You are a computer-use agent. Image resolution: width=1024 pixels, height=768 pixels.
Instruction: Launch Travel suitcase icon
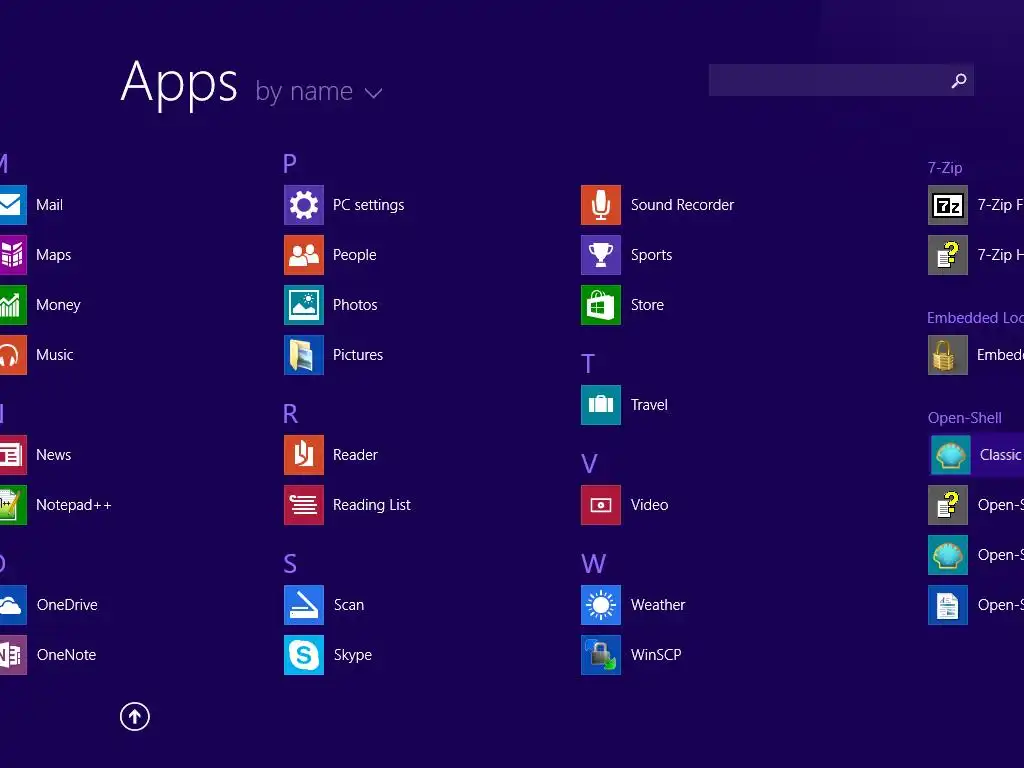601,405
